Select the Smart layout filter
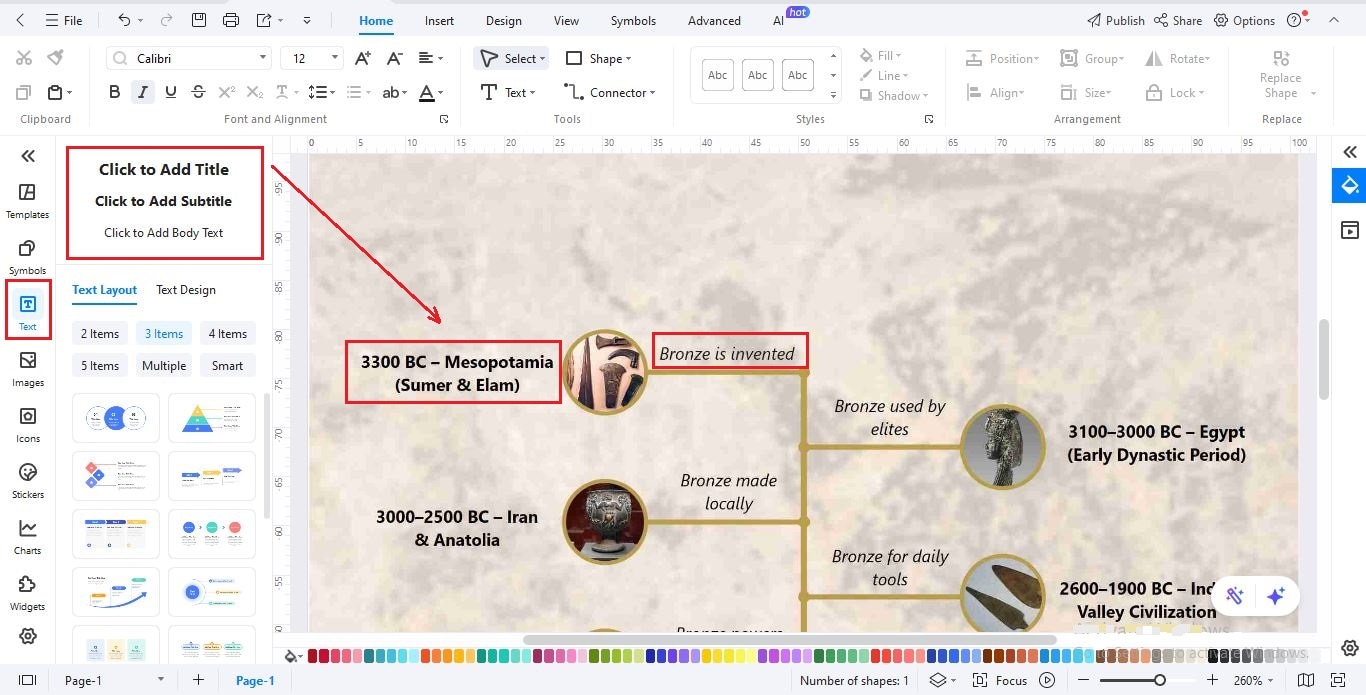Image resolution: width=1366 pixels, height=695 pixels. [227, 366]
